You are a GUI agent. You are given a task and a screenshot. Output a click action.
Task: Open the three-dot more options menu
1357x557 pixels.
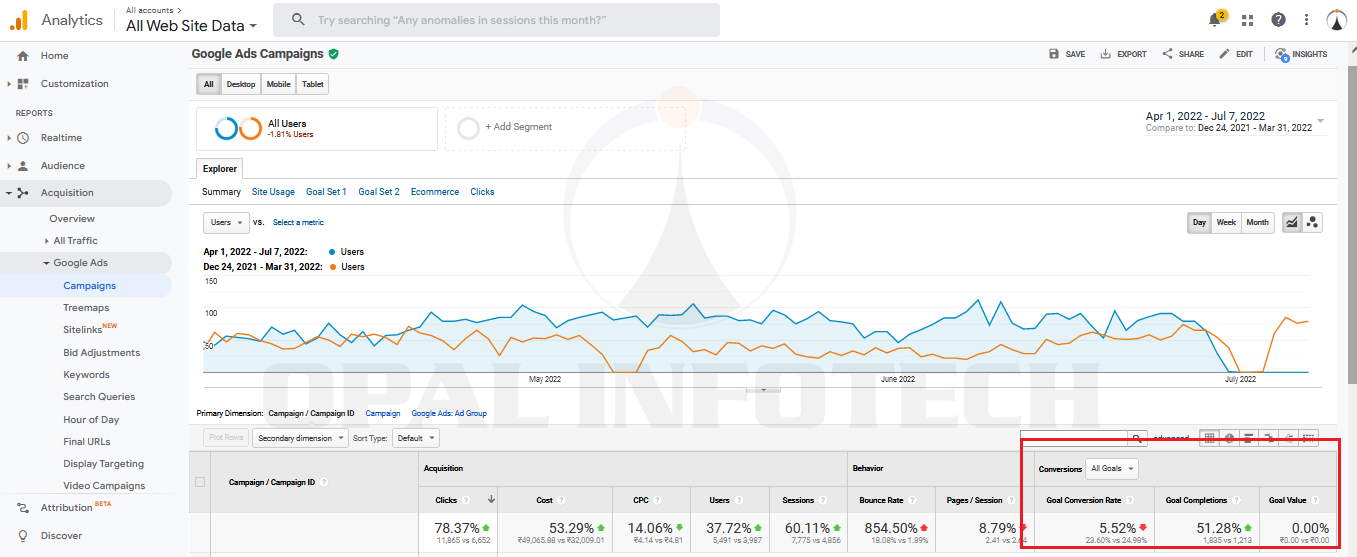point(1307,20)
